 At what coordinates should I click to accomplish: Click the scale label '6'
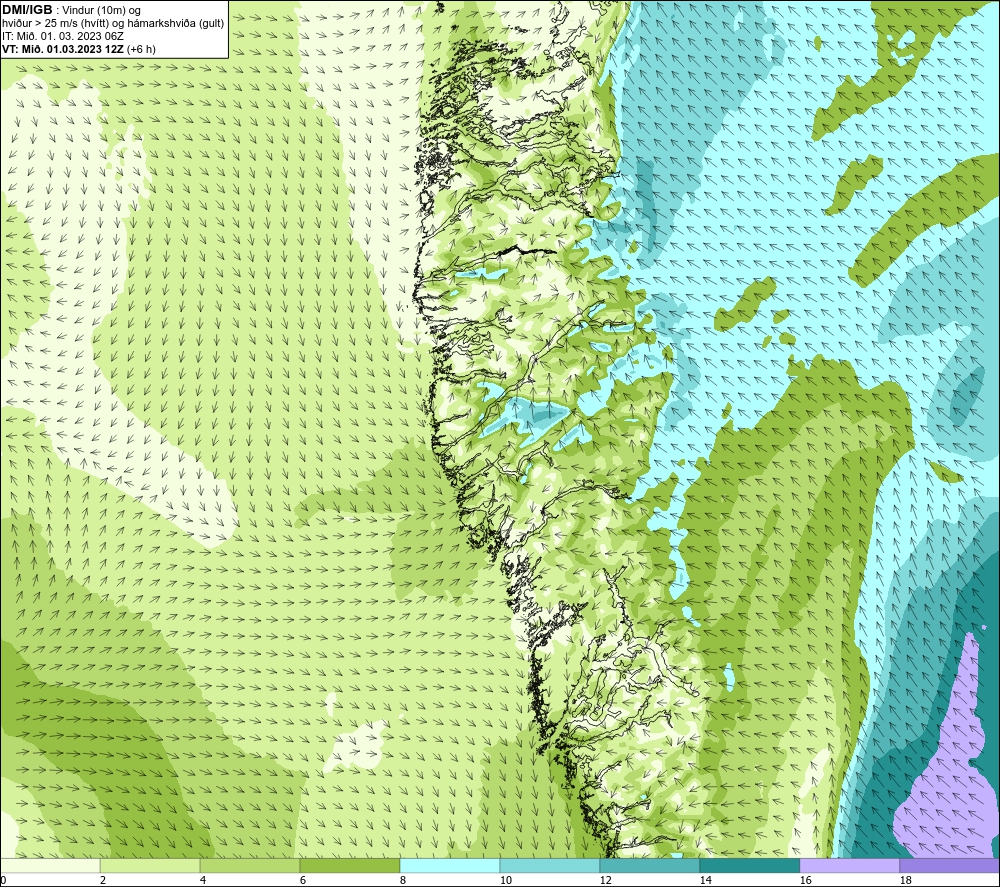point(302,880)
